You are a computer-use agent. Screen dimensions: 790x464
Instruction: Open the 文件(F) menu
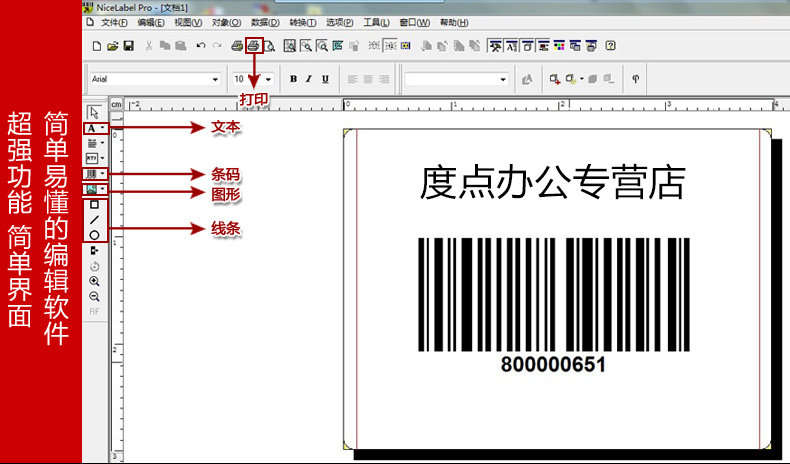coord(114,23)
